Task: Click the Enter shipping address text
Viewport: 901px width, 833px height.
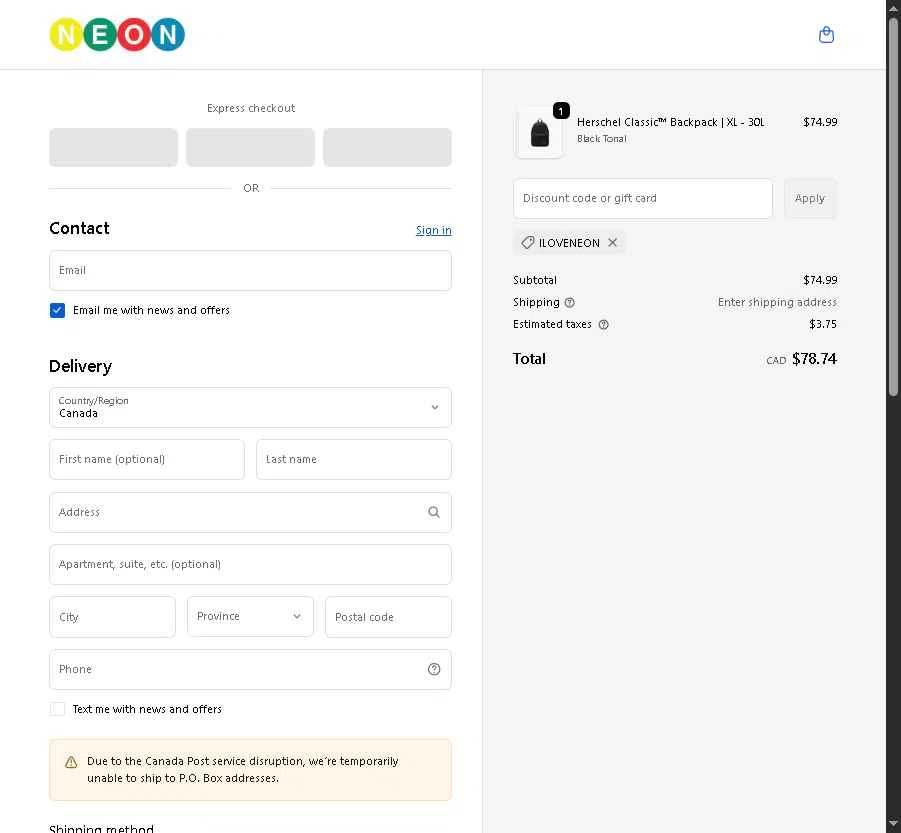Action: [x=777, y=302]
